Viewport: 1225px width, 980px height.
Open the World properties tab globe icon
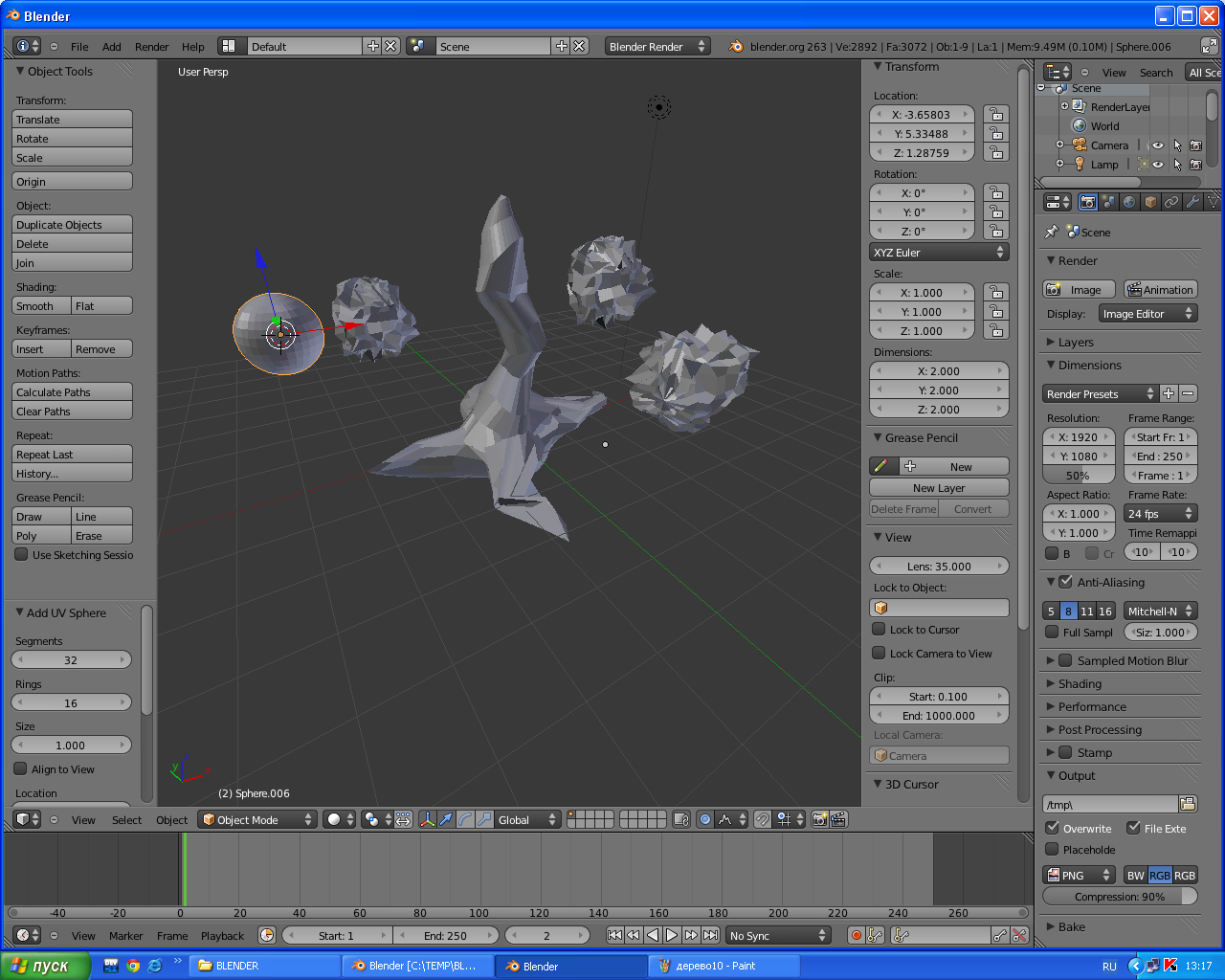point(1129,202)
